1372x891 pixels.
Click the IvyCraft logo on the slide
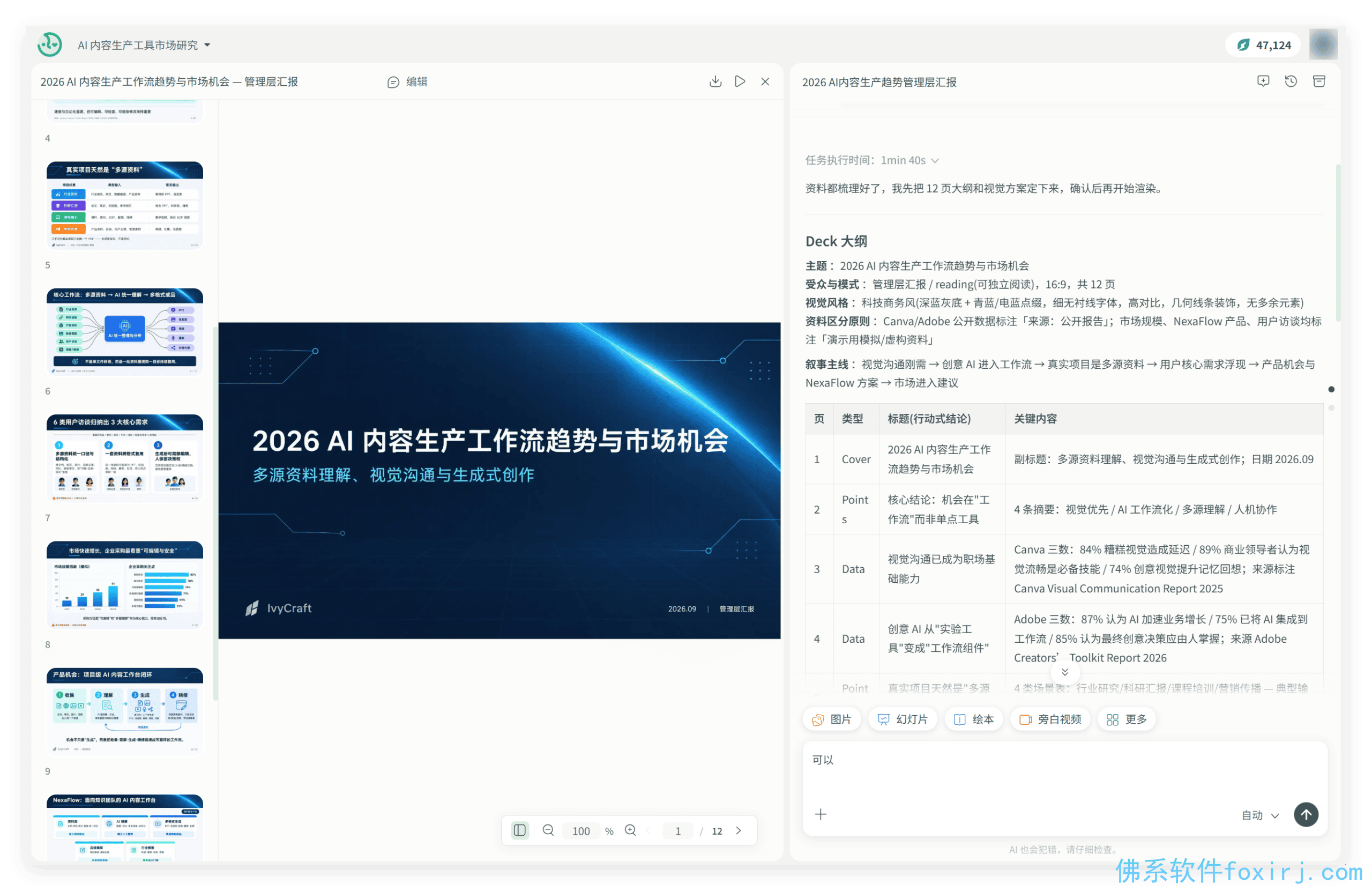click(x=279, y=608)
